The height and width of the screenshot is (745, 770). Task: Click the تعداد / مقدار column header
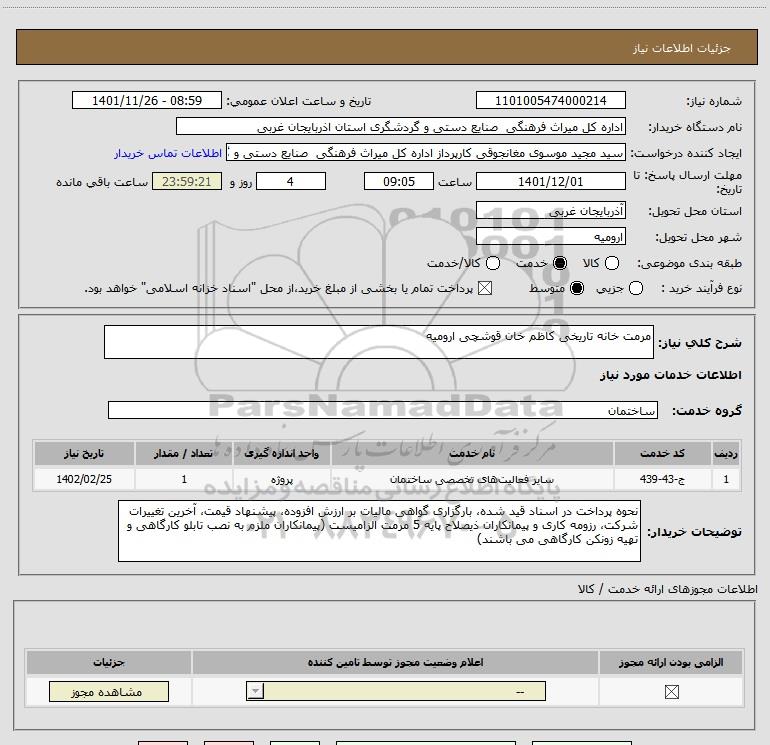click(184, 453)
